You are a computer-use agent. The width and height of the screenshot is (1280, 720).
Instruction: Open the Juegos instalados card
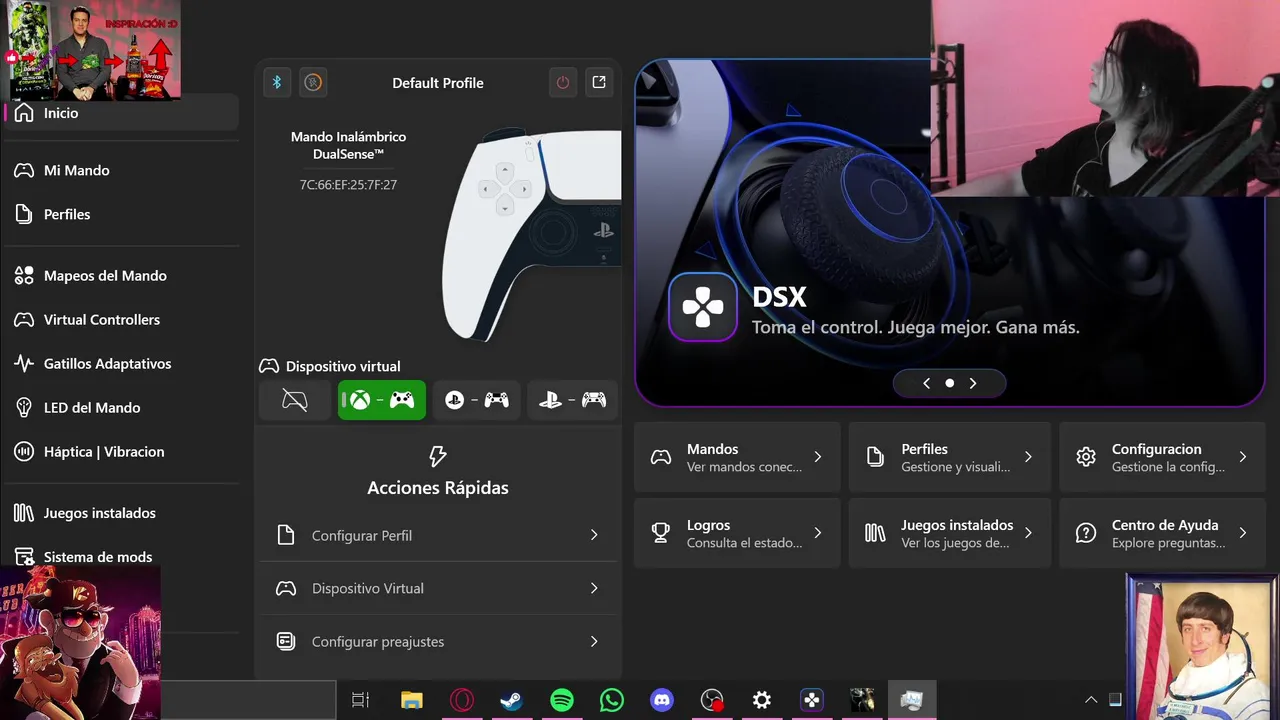pos(950,533)
